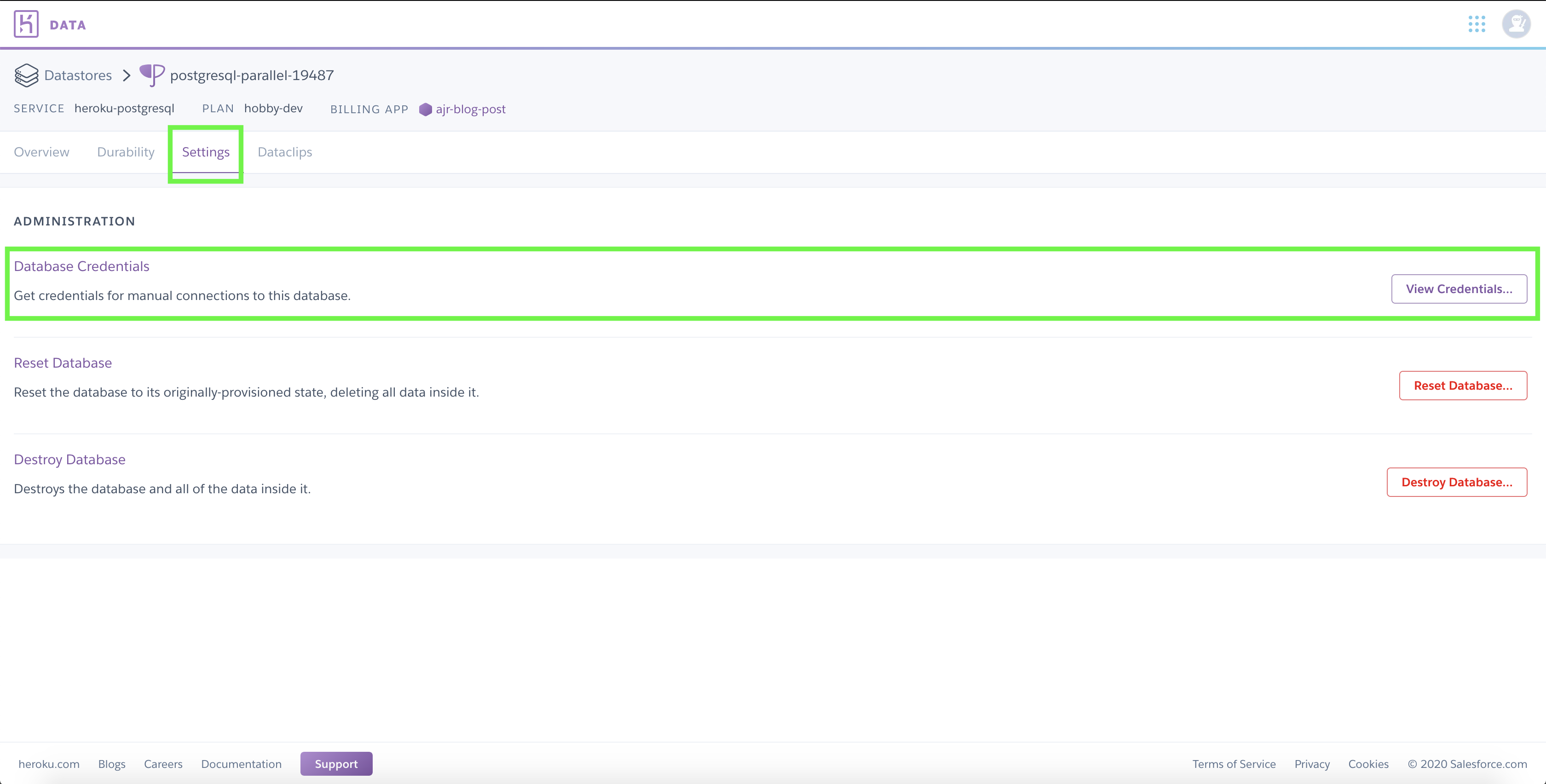Viewport: 1546px width, 784px height.
Task: Open the Documentation footer link
Action: click(x=241, y=764)
